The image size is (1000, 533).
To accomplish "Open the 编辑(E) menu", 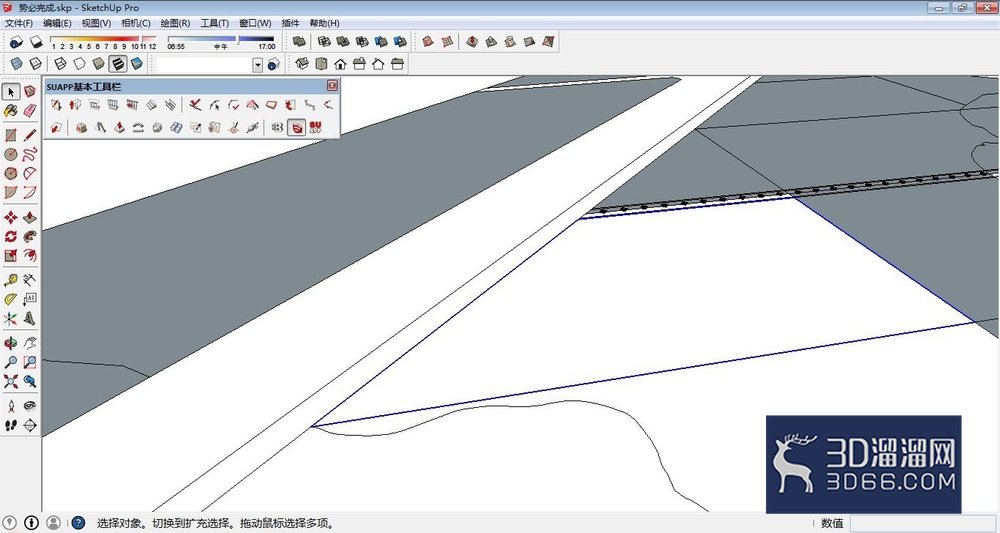I will 57,23.
